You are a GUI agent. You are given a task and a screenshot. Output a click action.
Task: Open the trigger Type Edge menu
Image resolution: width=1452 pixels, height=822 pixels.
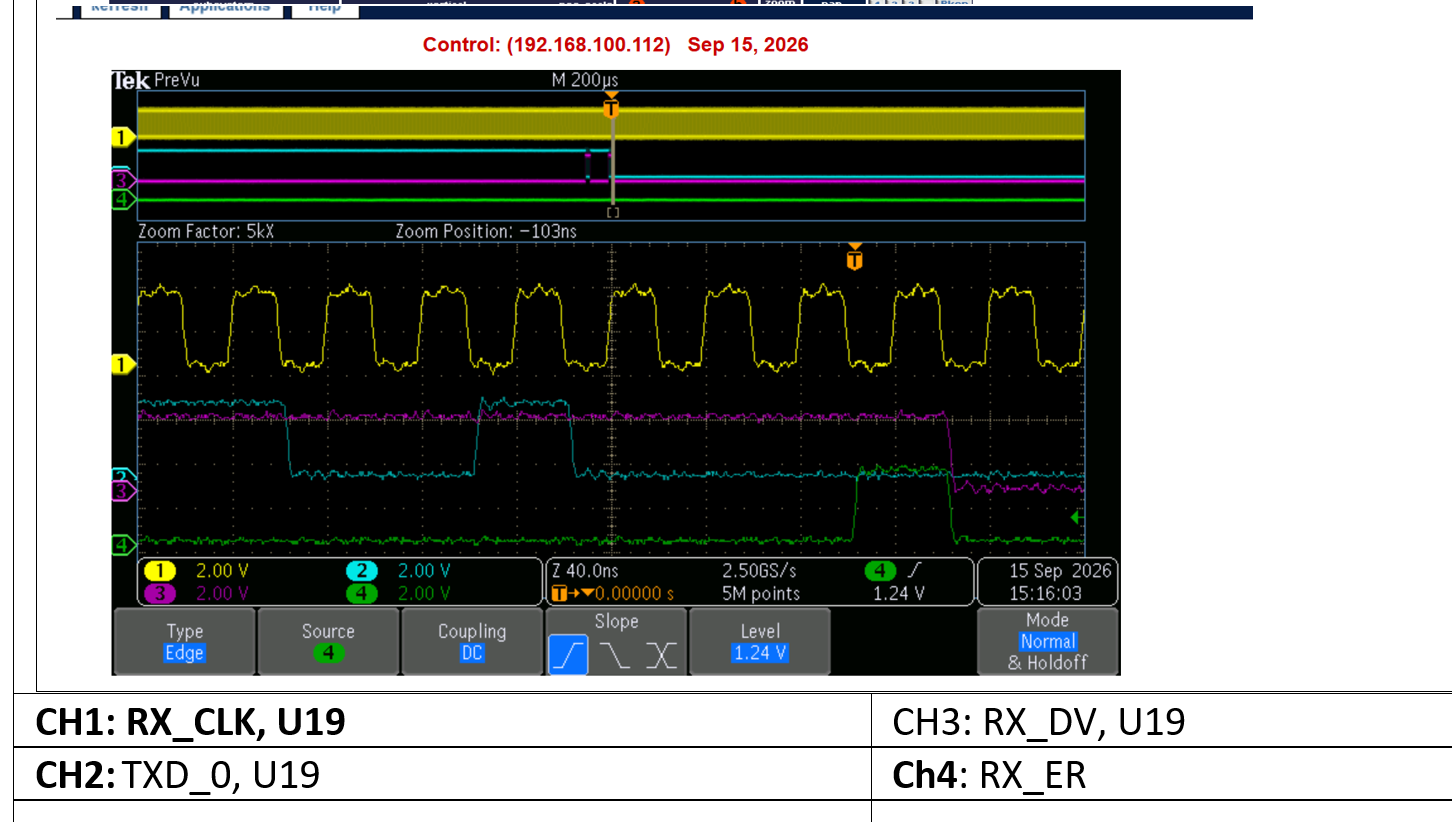(185, 641)
